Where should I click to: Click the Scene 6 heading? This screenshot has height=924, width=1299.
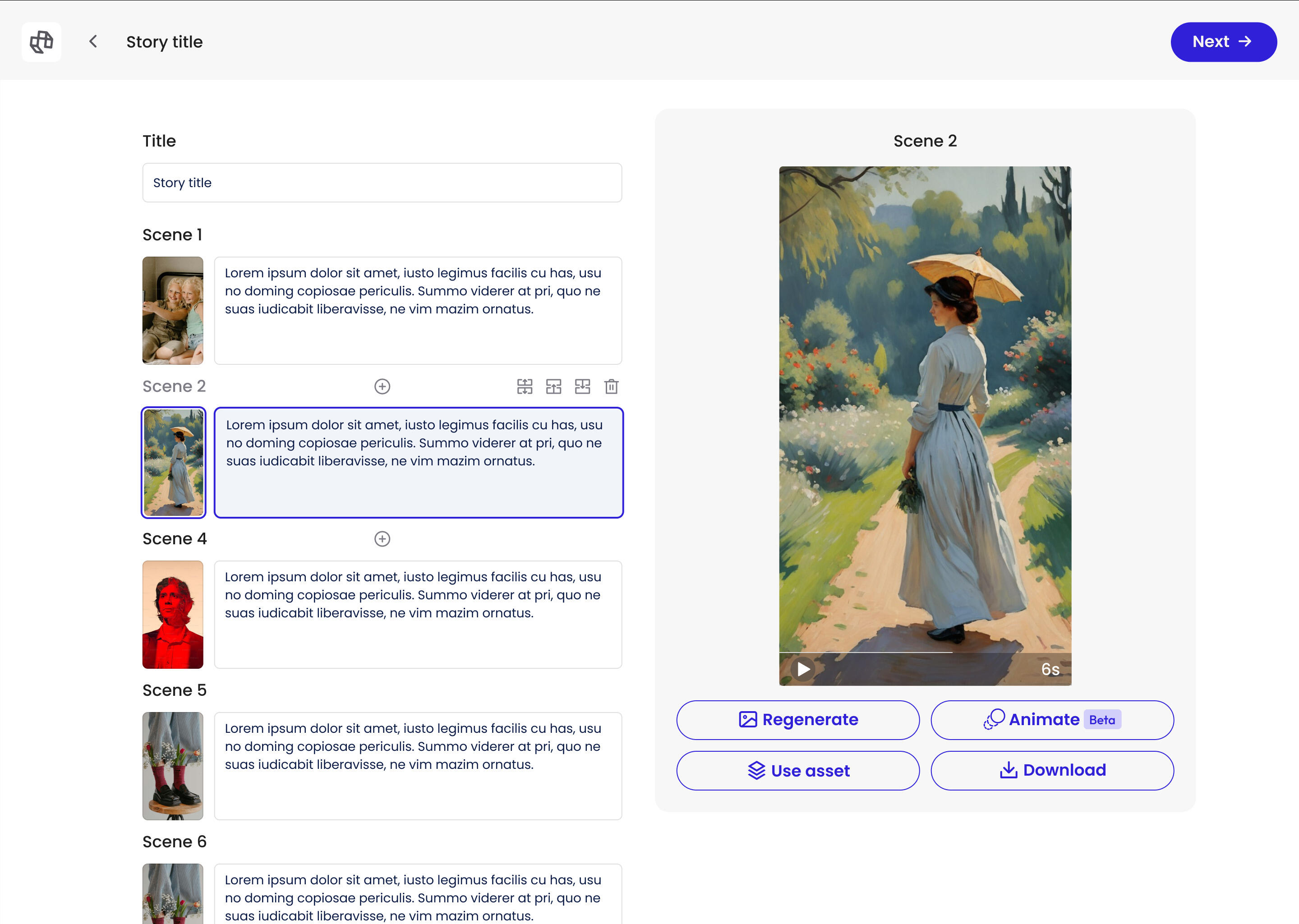[175, 841]
